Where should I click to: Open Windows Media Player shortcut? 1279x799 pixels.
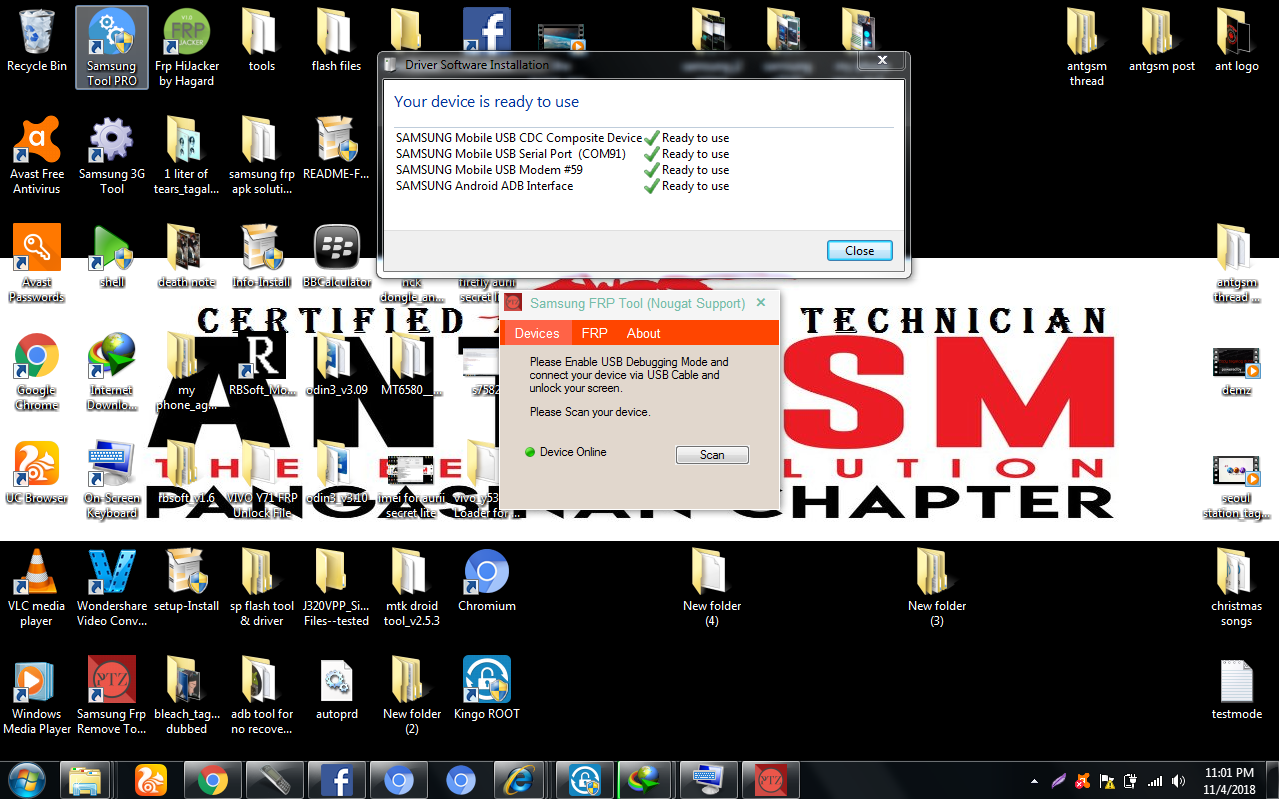click(x=37, y=696)
